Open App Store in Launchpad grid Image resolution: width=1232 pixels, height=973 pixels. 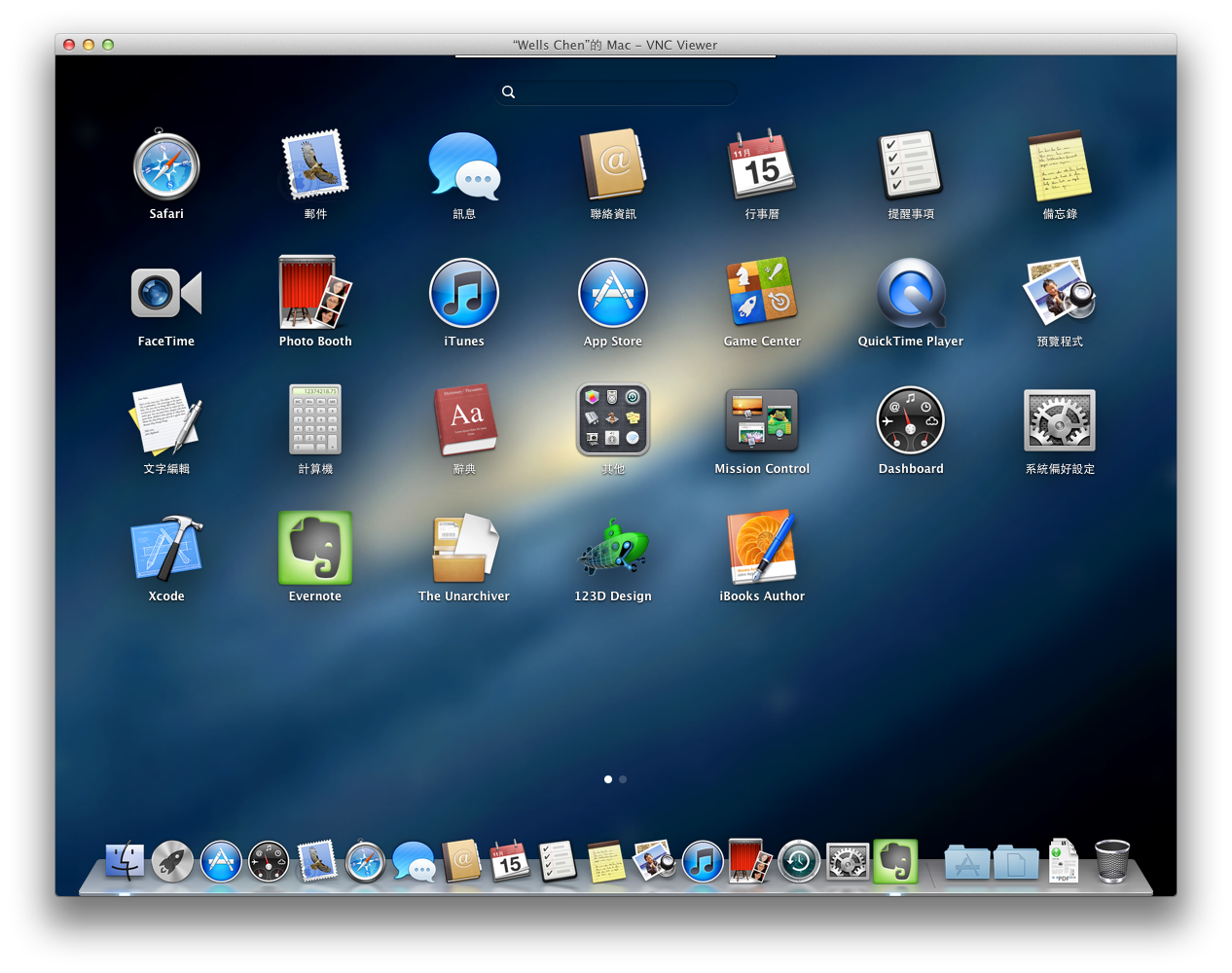coord(613,293)
